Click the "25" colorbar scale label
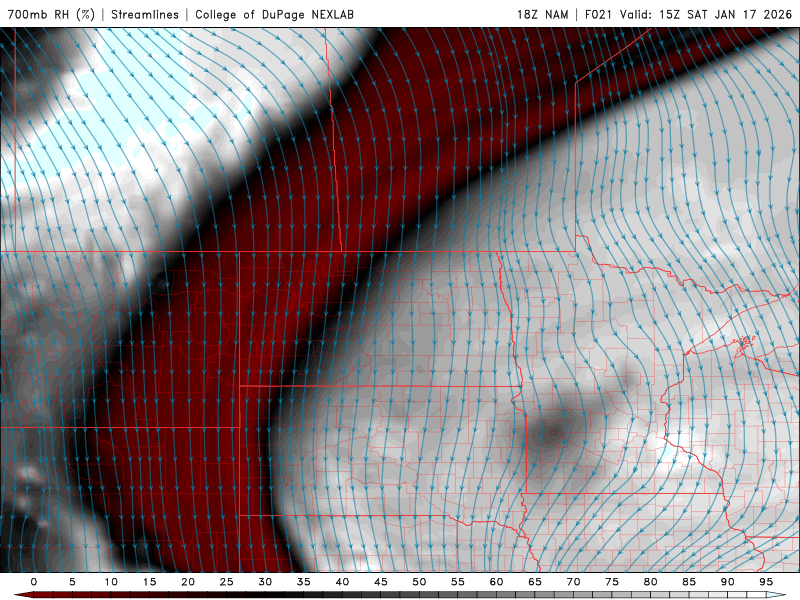 226,582
